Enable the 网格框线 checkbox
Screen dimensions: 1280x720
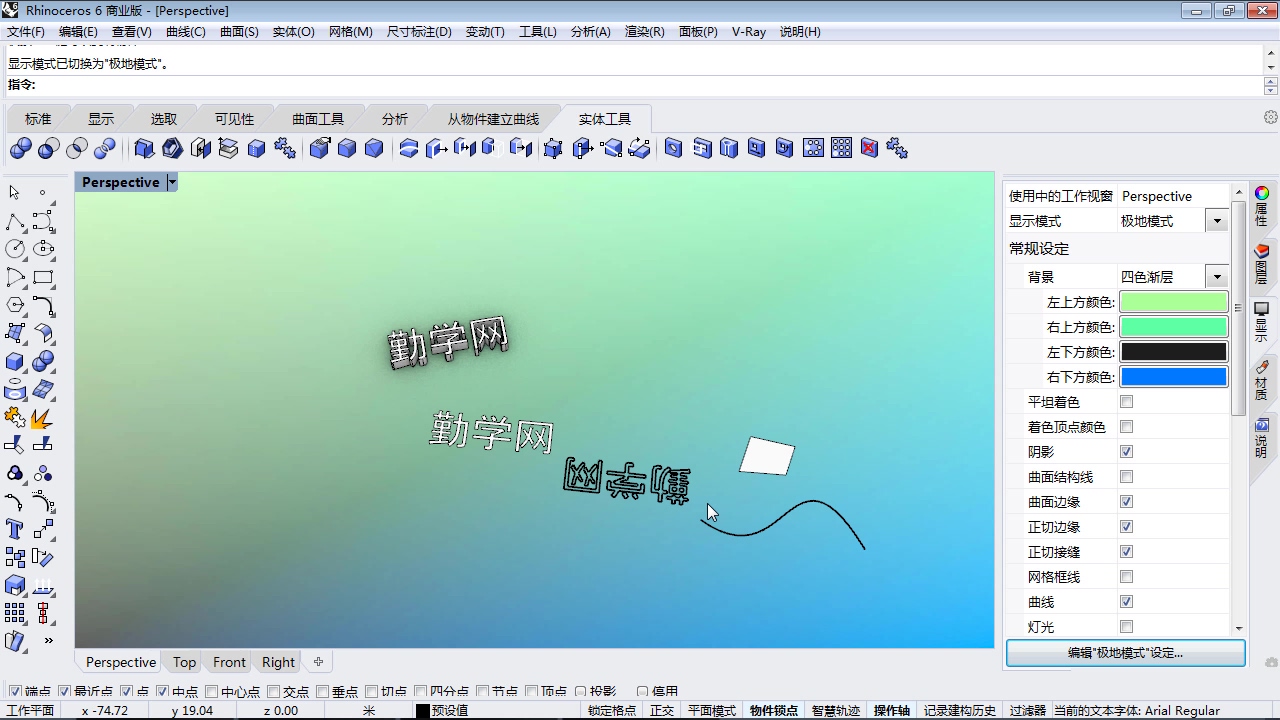(1127, 577)
